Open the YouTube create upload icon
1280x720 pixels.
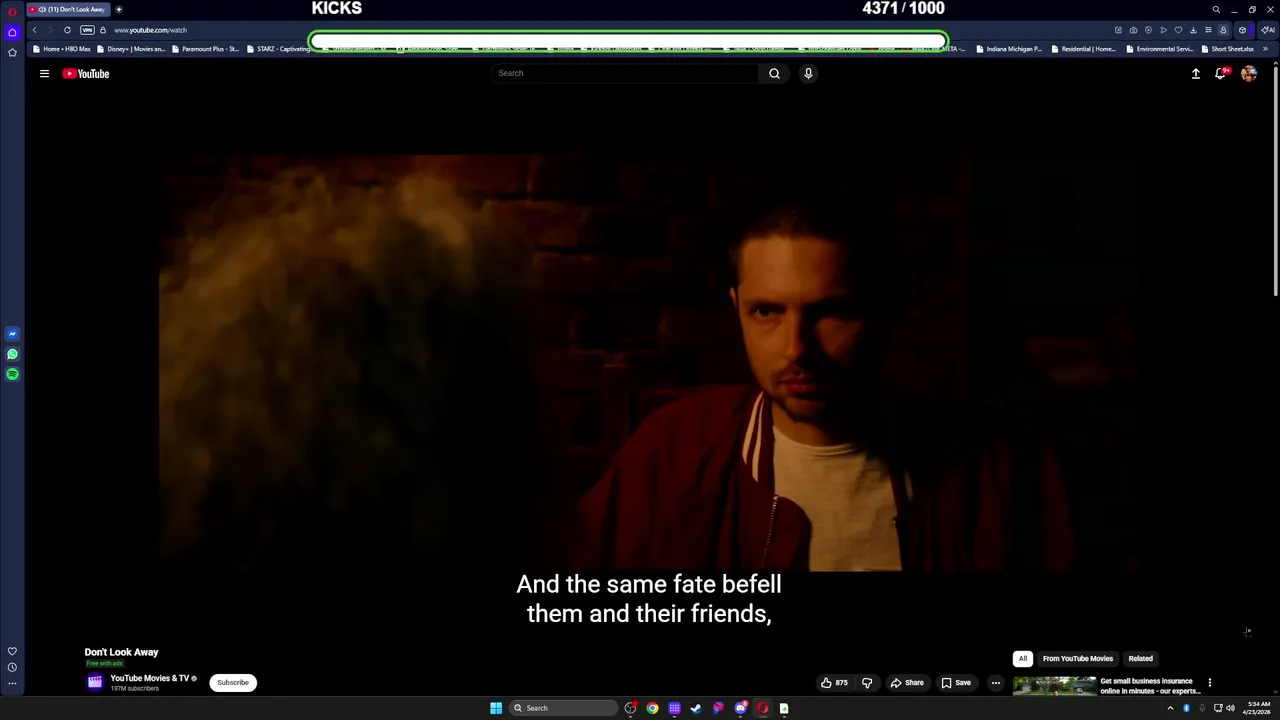coord(1195,73)
